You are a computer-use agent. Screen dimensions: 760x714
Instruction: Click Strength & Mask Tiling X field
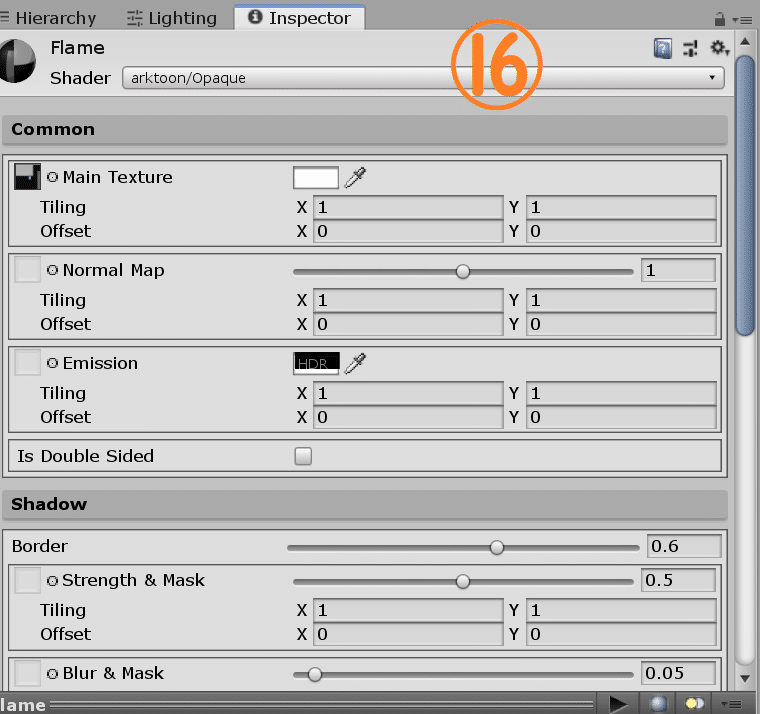(409, 610)
